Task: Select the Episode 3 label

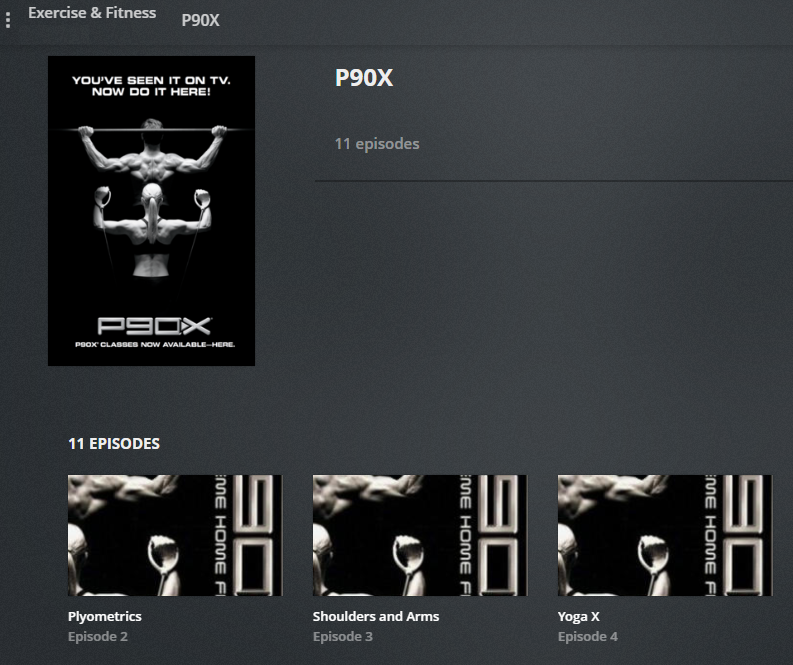Action: (x=342, y=636)
